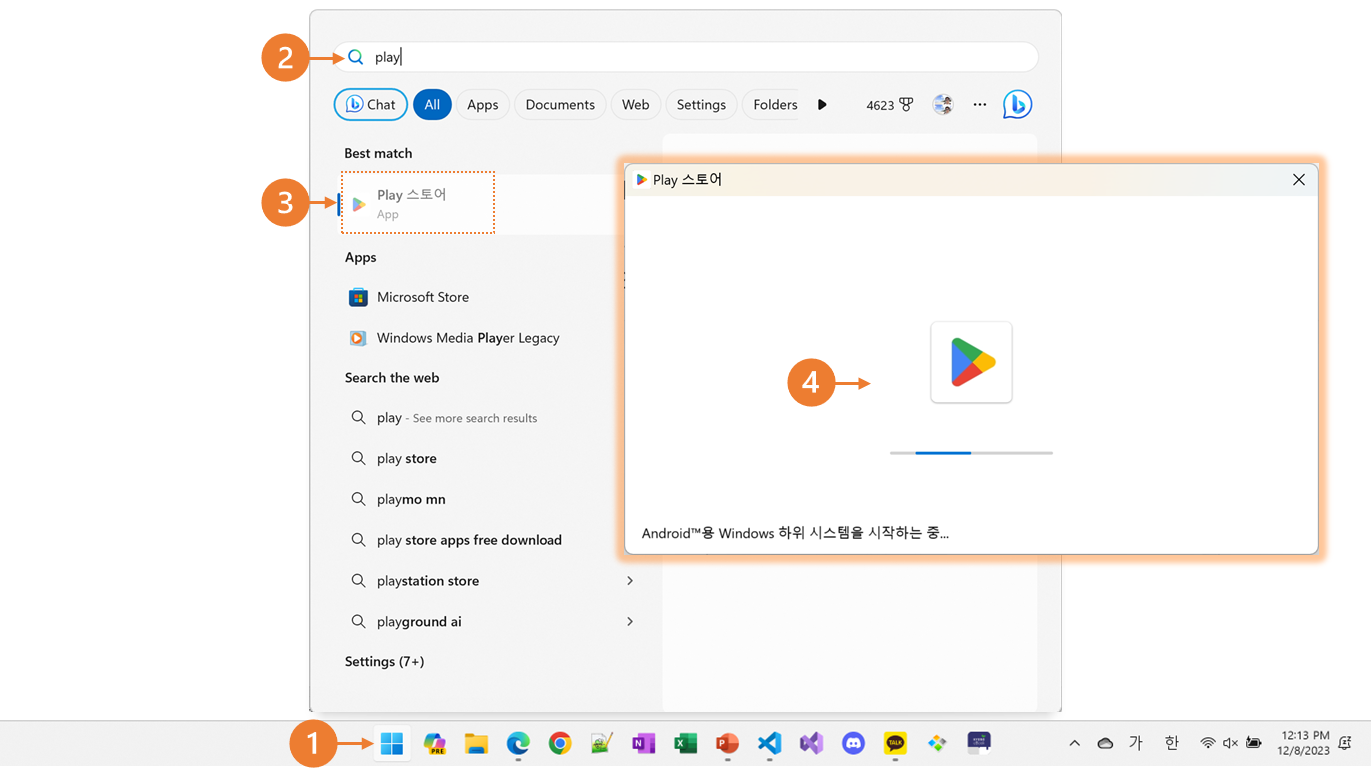Image resolution: width=1371 pixels, height=774 pixels.
Task: Expand the playstation store suggestion chevron
Action: click(x=630, y=581)
